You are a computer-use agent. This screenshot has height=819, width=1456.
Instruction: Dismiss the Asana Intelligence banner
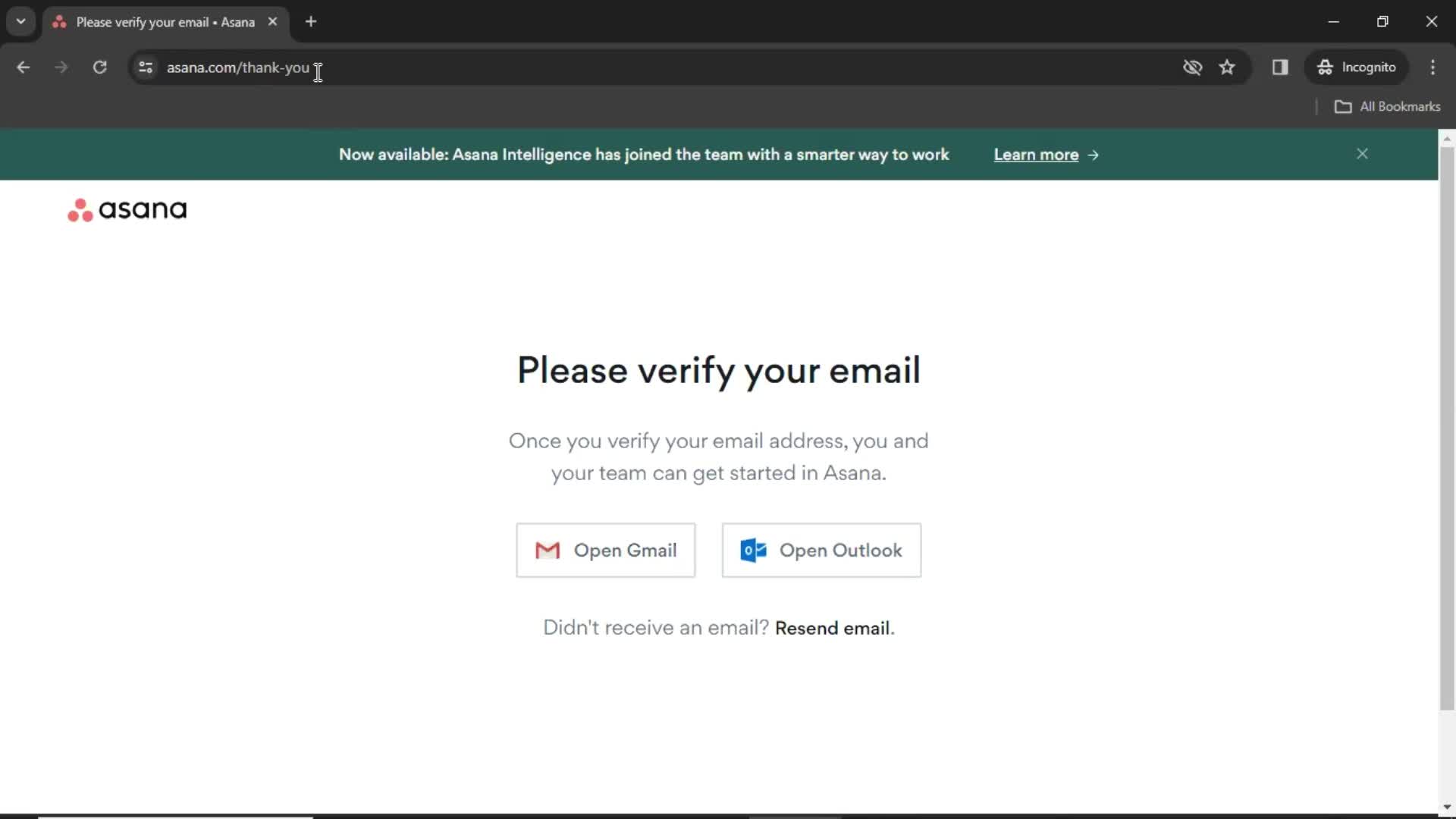click(x=1362, y=154)
